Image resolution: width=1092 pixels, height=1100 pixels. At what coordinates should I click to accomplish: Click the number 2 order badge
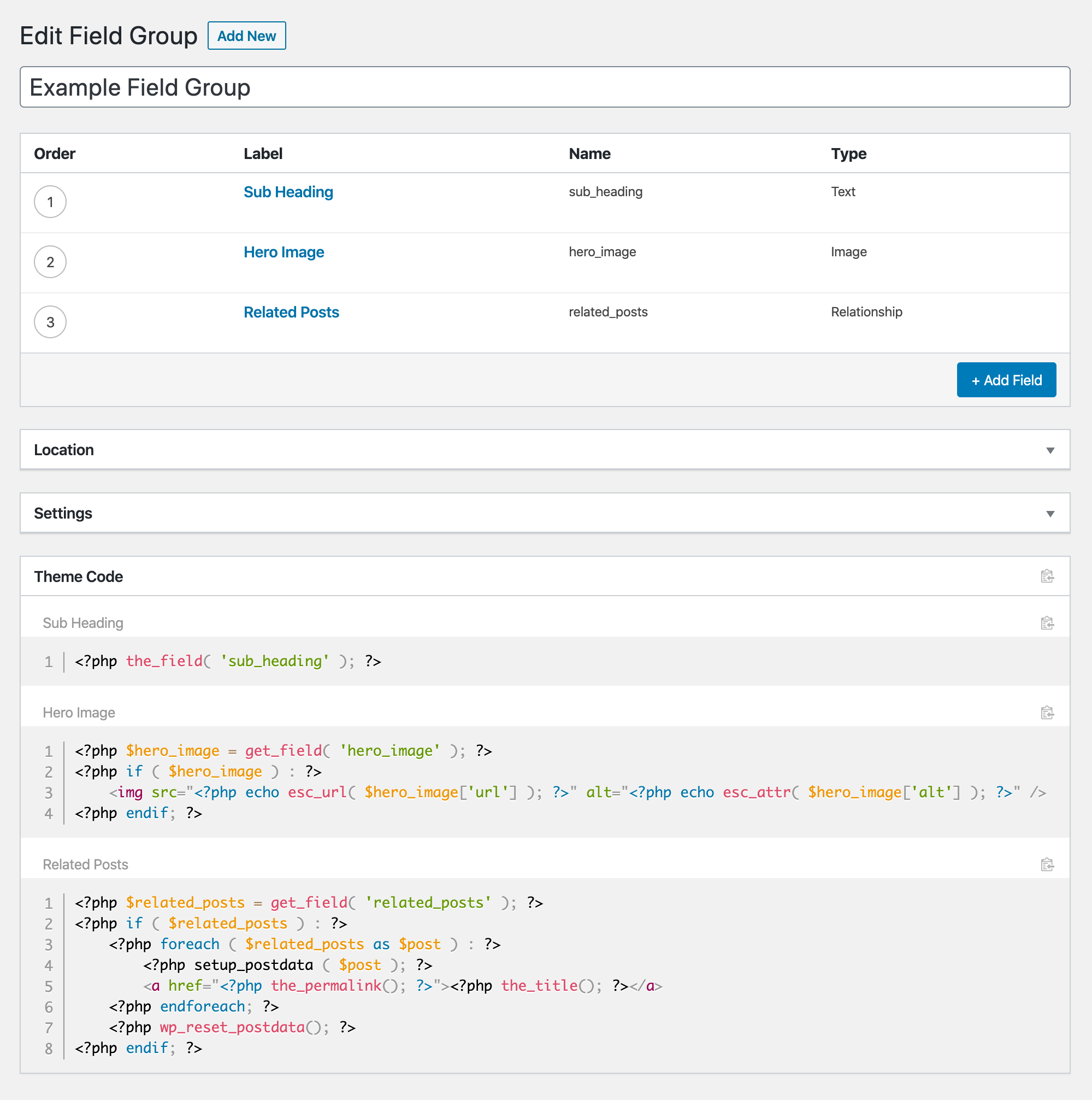point(50,262)
